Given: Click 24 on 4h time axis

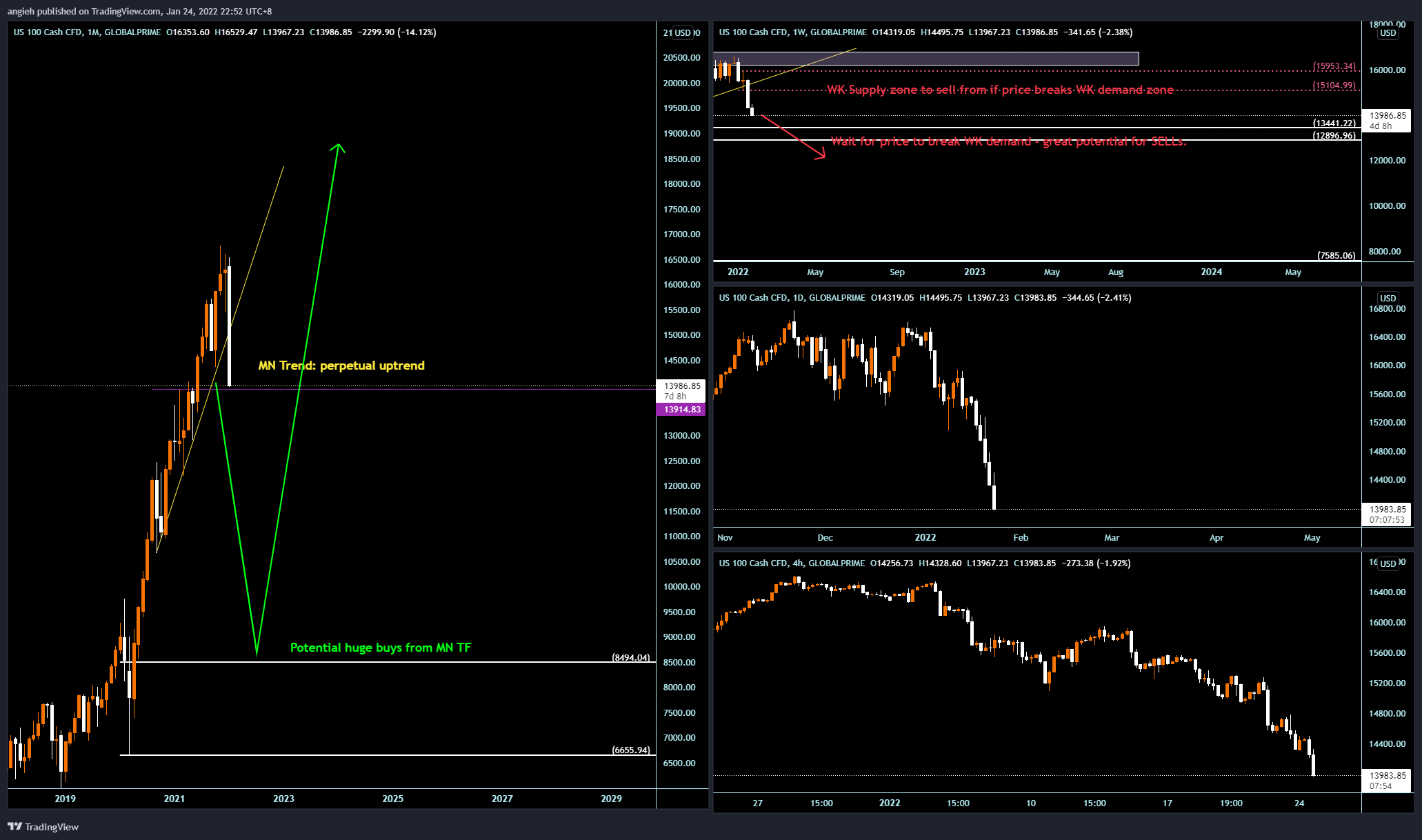Looking at the screenshot, I should [x=1299, y=803].
